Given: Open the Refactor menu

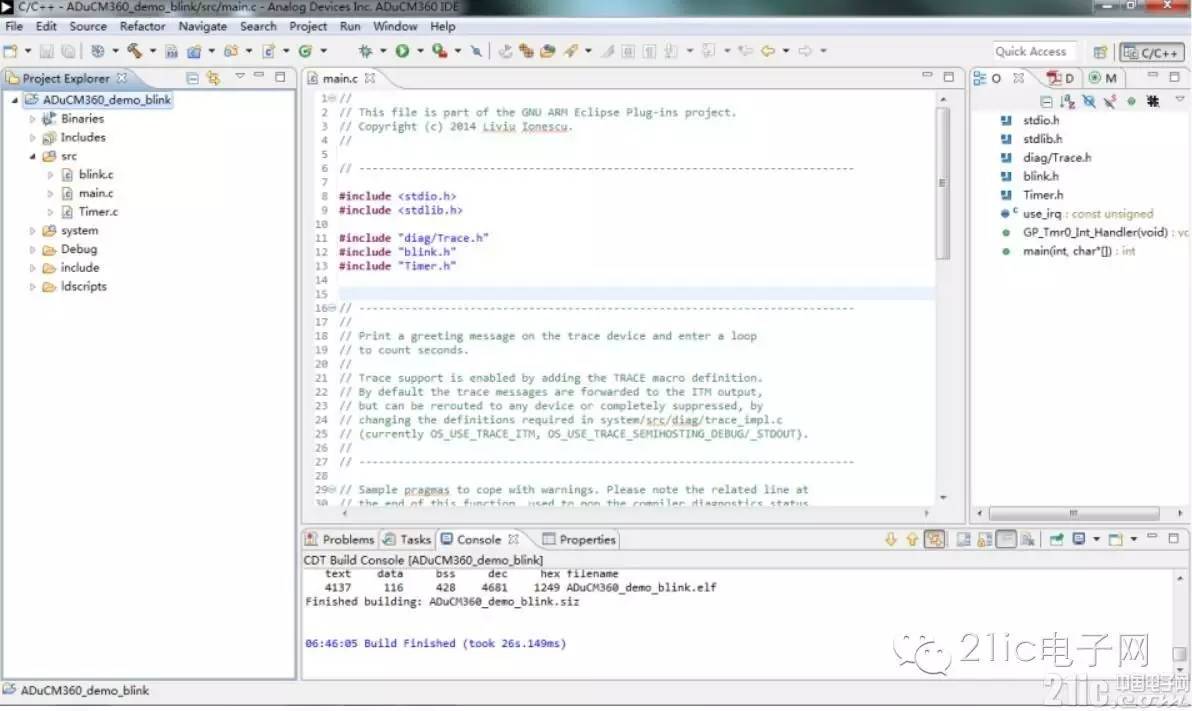Looking at the screenshot, I should click(142, 26).
